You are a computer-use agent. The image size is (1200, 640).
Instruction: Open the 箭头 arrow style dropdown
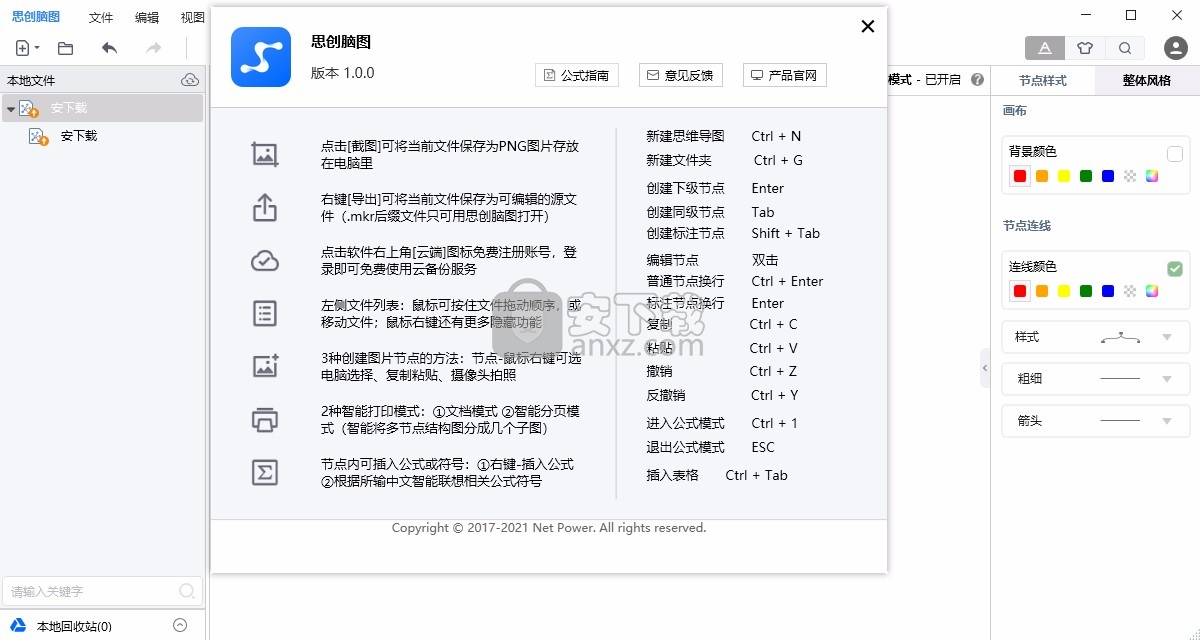(1096, 421)
